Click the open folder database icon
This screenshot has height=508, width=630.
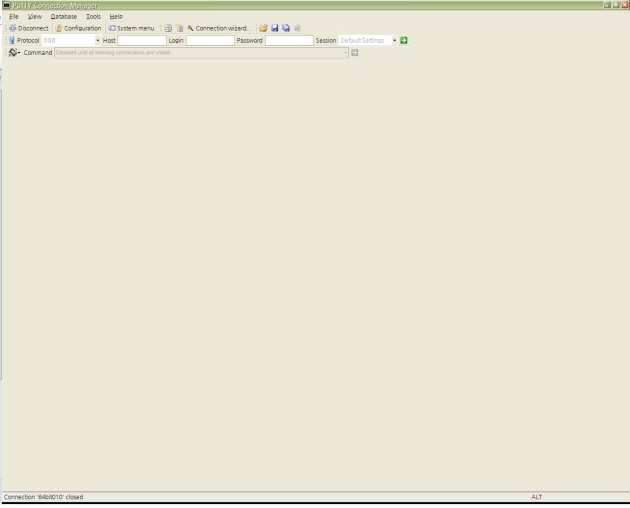click(263, 28)
